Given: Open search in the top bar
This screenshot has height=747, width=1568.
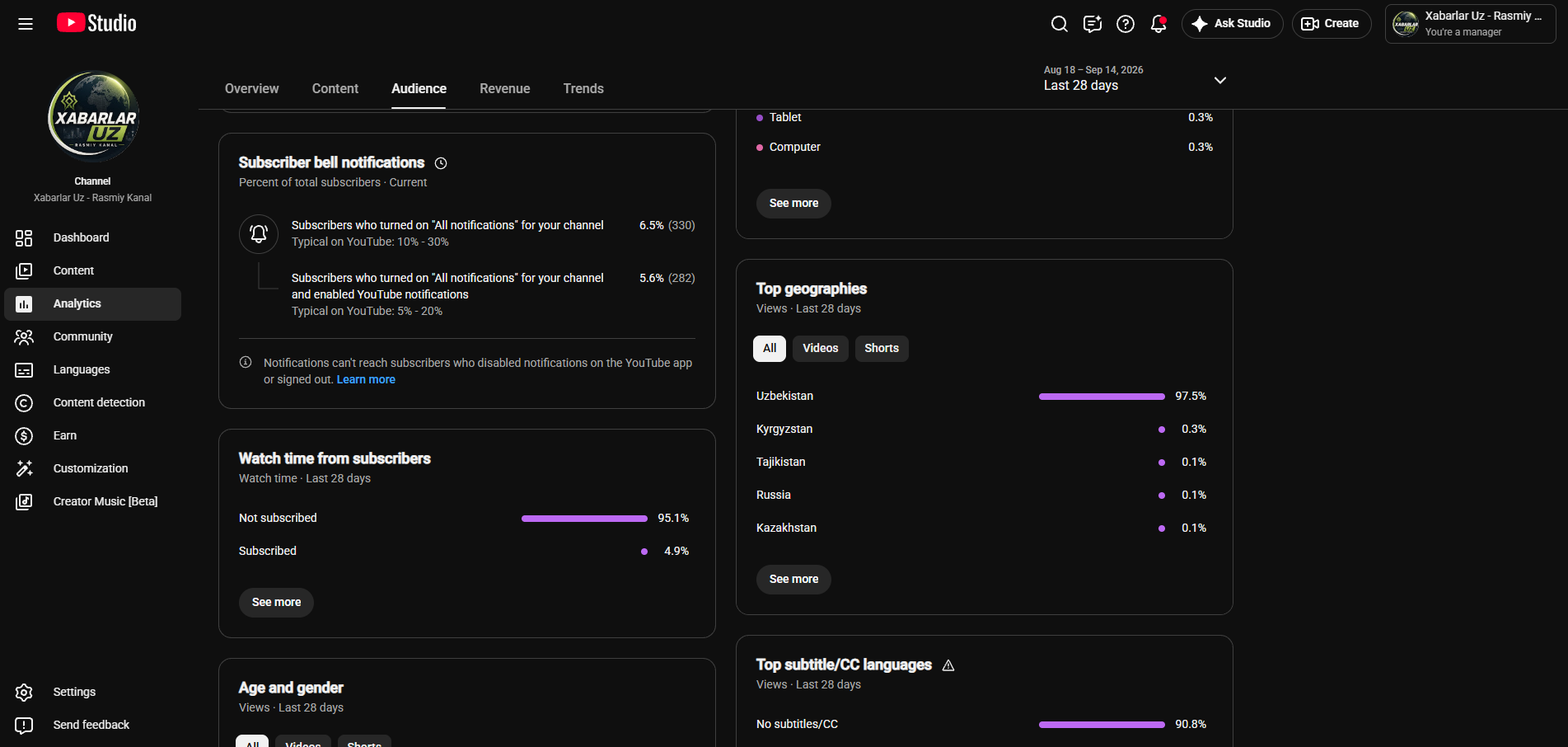Looking at the screenshot, I should point(1060,24).
